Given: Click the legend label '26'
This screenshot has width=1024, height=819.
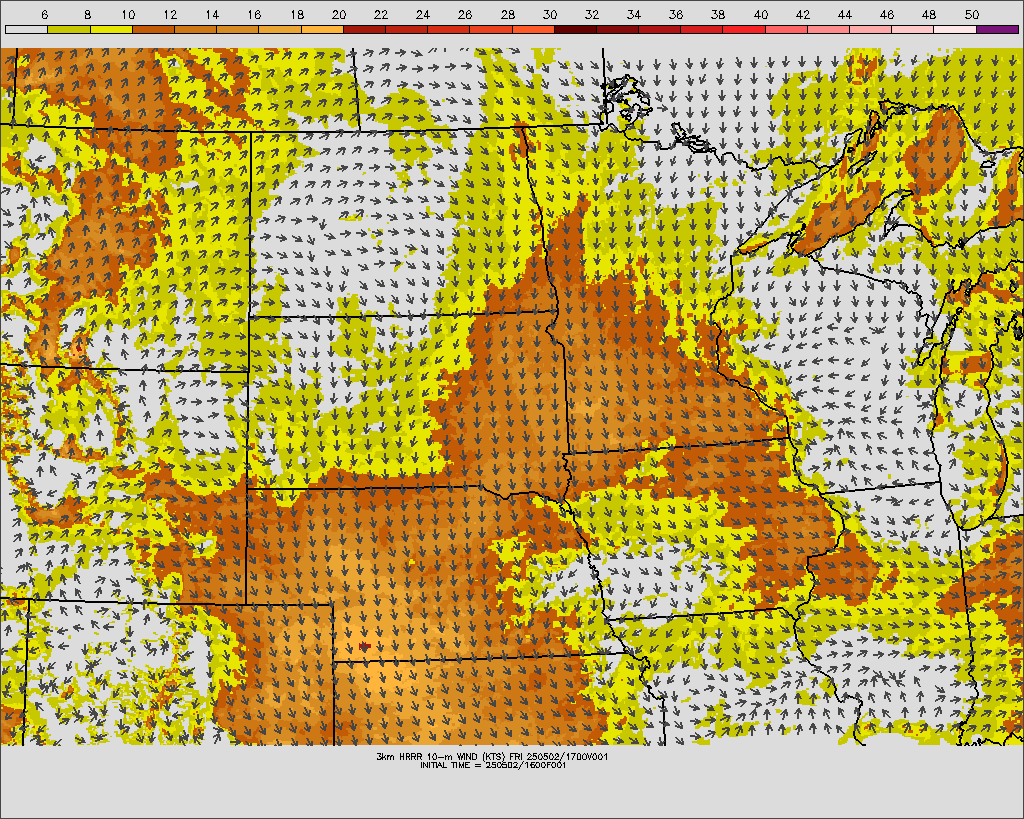Looking at the screenshot, I should pyautogui.click(x=465, y=14).
